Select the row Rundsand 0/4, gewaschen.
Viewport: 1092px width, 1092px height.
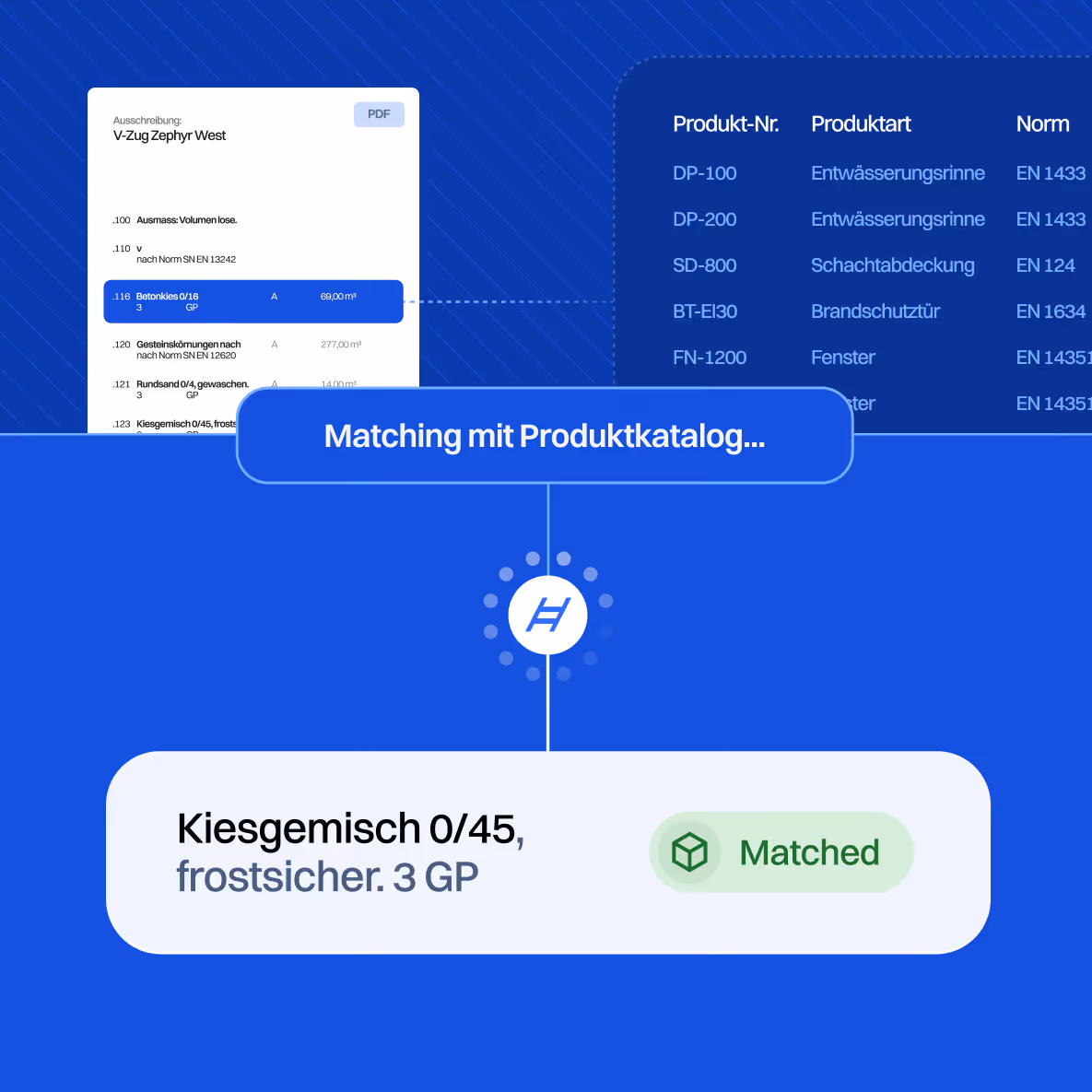(x=237, y=389)
